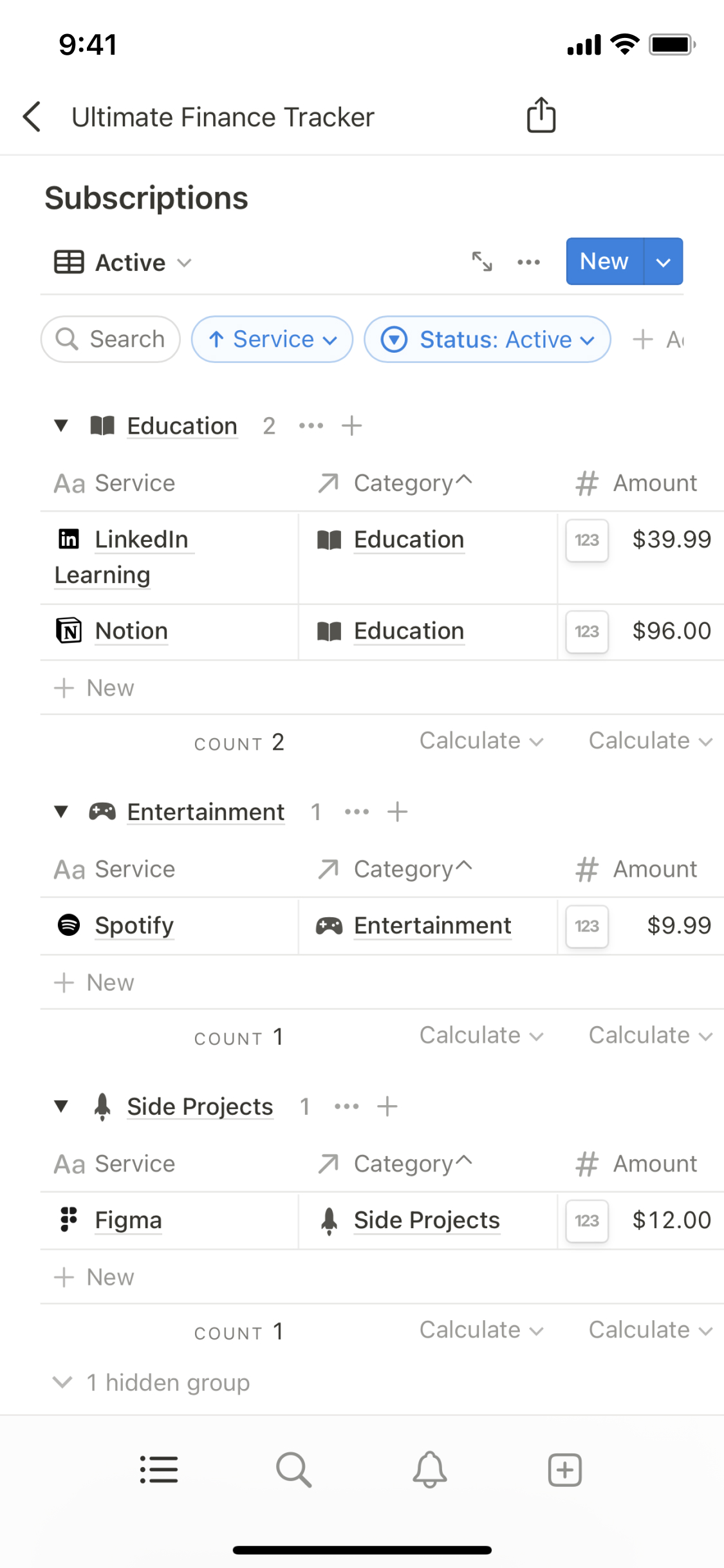Open the database in full page view
Viewport: 724px width, 1568px height.
click(482, 261)
